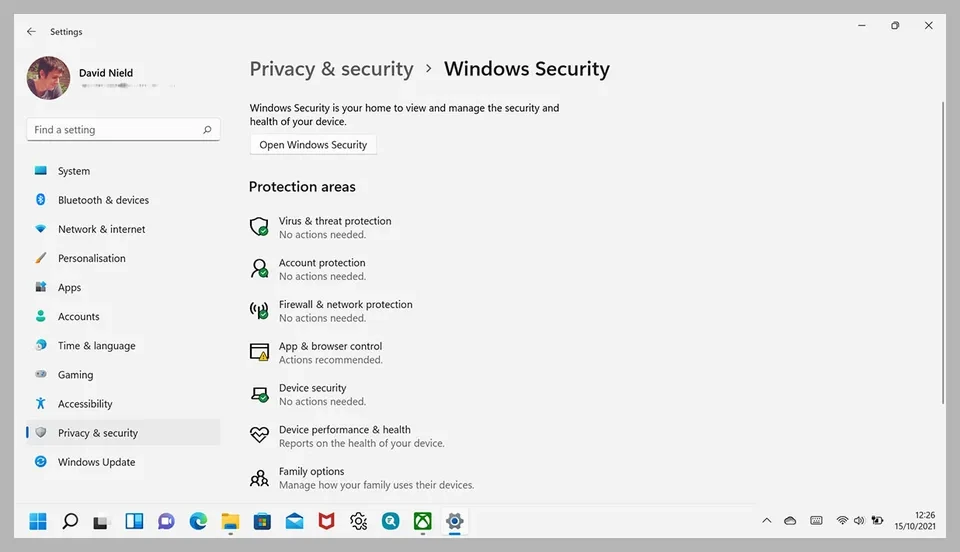Click the Find a setting search field
The height and width of the screenshot is (552, 960).
click(115, 130)
